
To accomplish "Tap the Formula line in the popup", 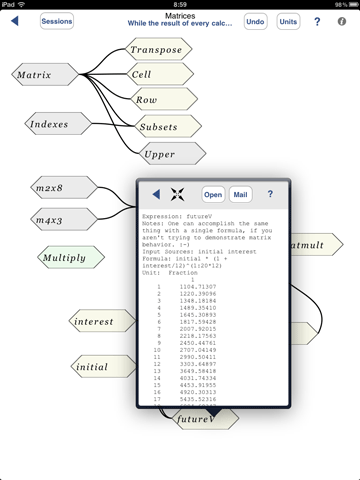I will 185,262.
